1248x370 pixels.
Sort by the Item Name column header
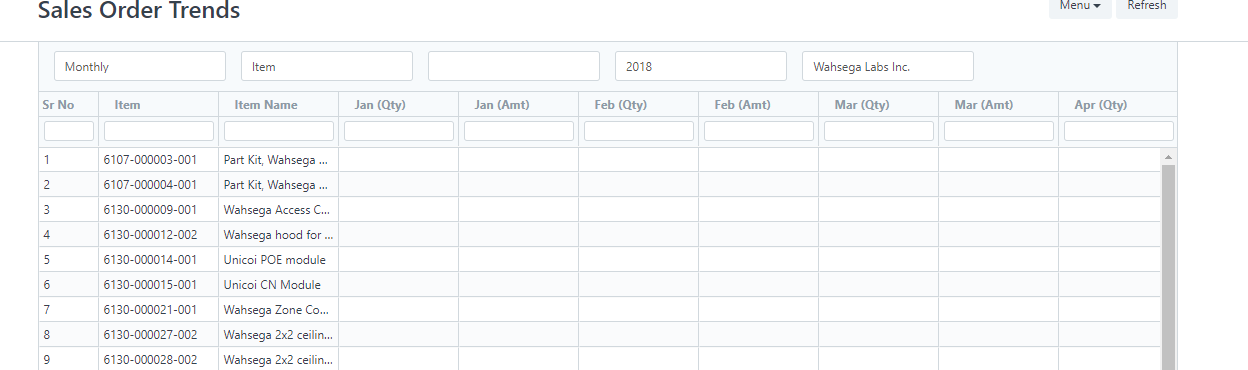click(266, 104)
